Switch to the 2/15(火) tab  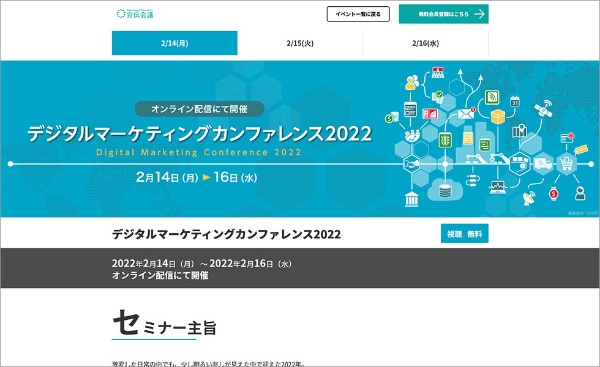(x=300, y=43)
